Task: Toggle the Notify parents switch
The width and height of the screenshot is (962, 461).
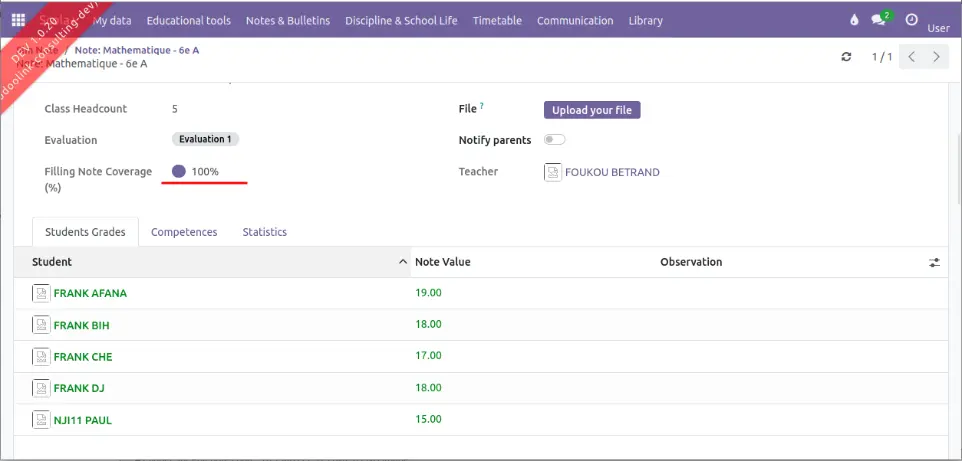Action: pyautogui.click(x=554, y=140)
